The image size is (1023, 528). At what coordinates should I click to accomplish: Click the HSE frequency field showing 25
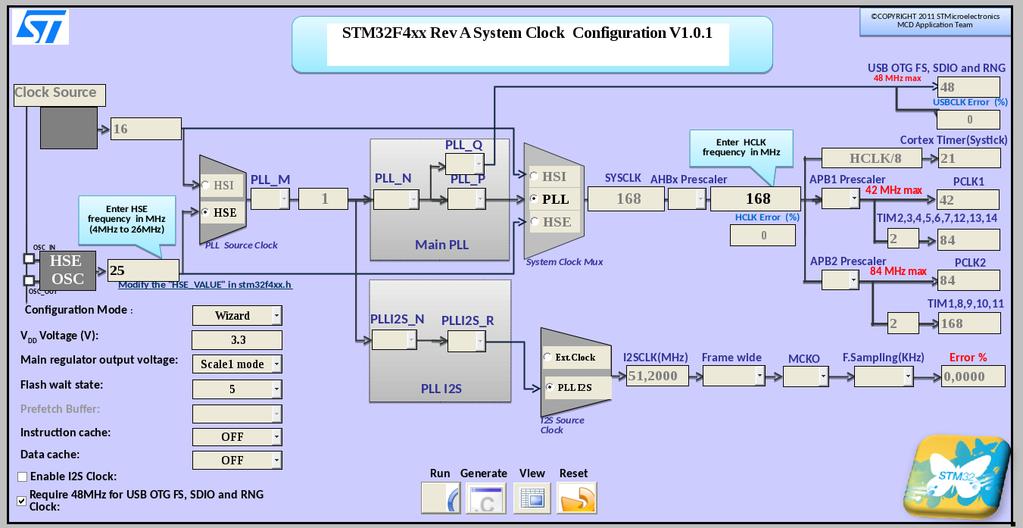144,270
